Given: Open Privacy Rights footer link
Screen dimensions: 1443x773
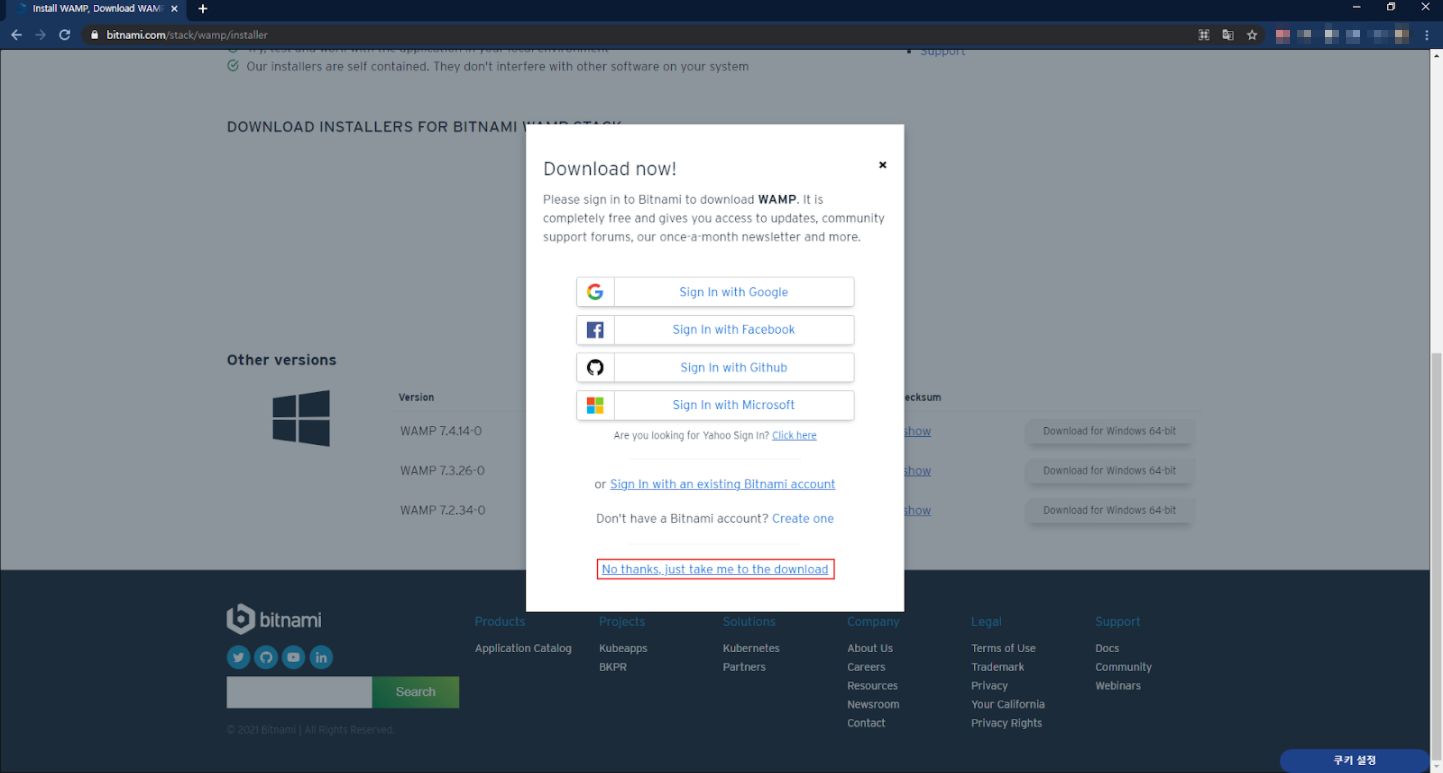Looking at the screenshot, I should (1006, 723).
